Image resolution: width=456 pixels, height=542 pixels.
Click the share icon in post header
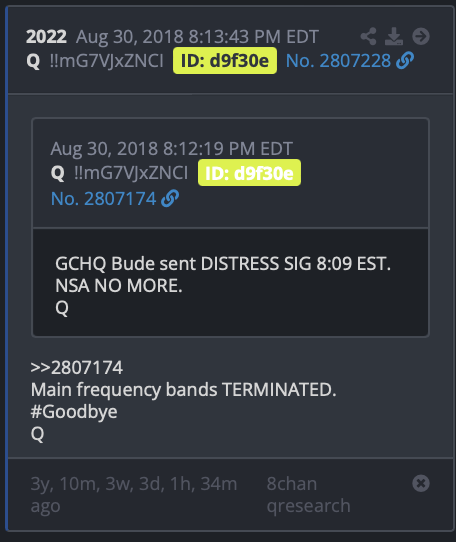click(x=368, y=36)
